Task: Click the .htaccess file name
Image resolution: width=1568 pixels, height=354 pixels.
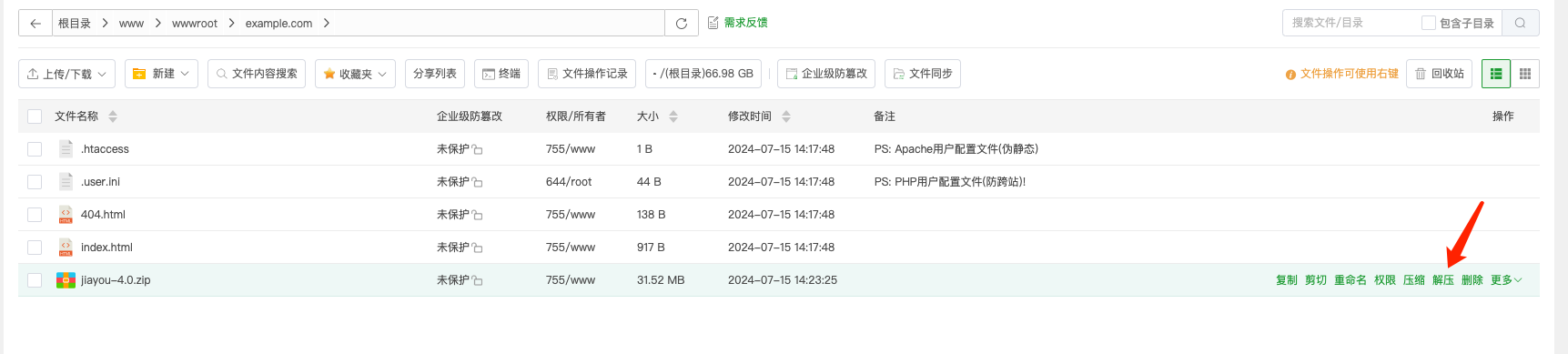Action: [105, 149]
